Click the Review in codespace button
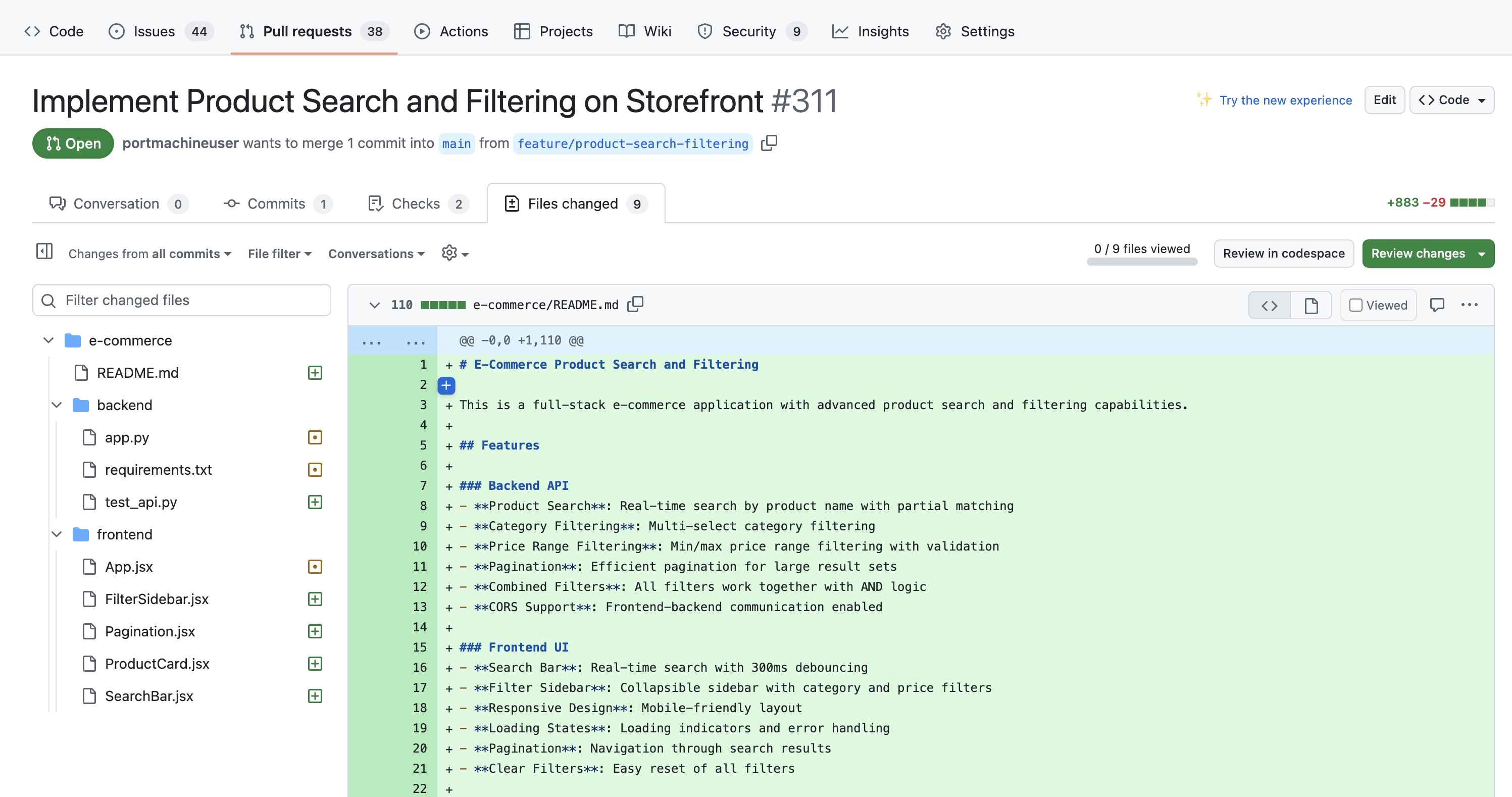The height and width of the screenshot is (797, 1512). click(1283, 254)
